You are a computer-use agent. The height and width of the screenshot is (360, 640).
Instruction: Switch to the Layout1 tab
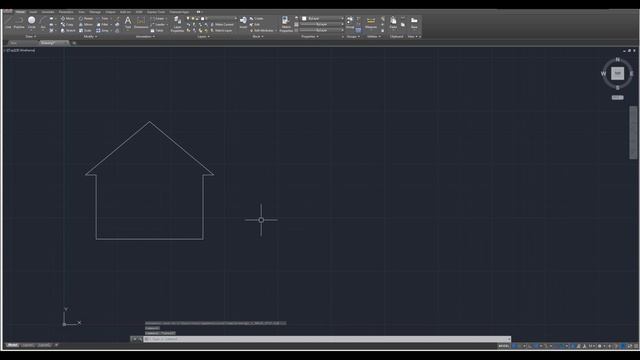coord(28,345)
